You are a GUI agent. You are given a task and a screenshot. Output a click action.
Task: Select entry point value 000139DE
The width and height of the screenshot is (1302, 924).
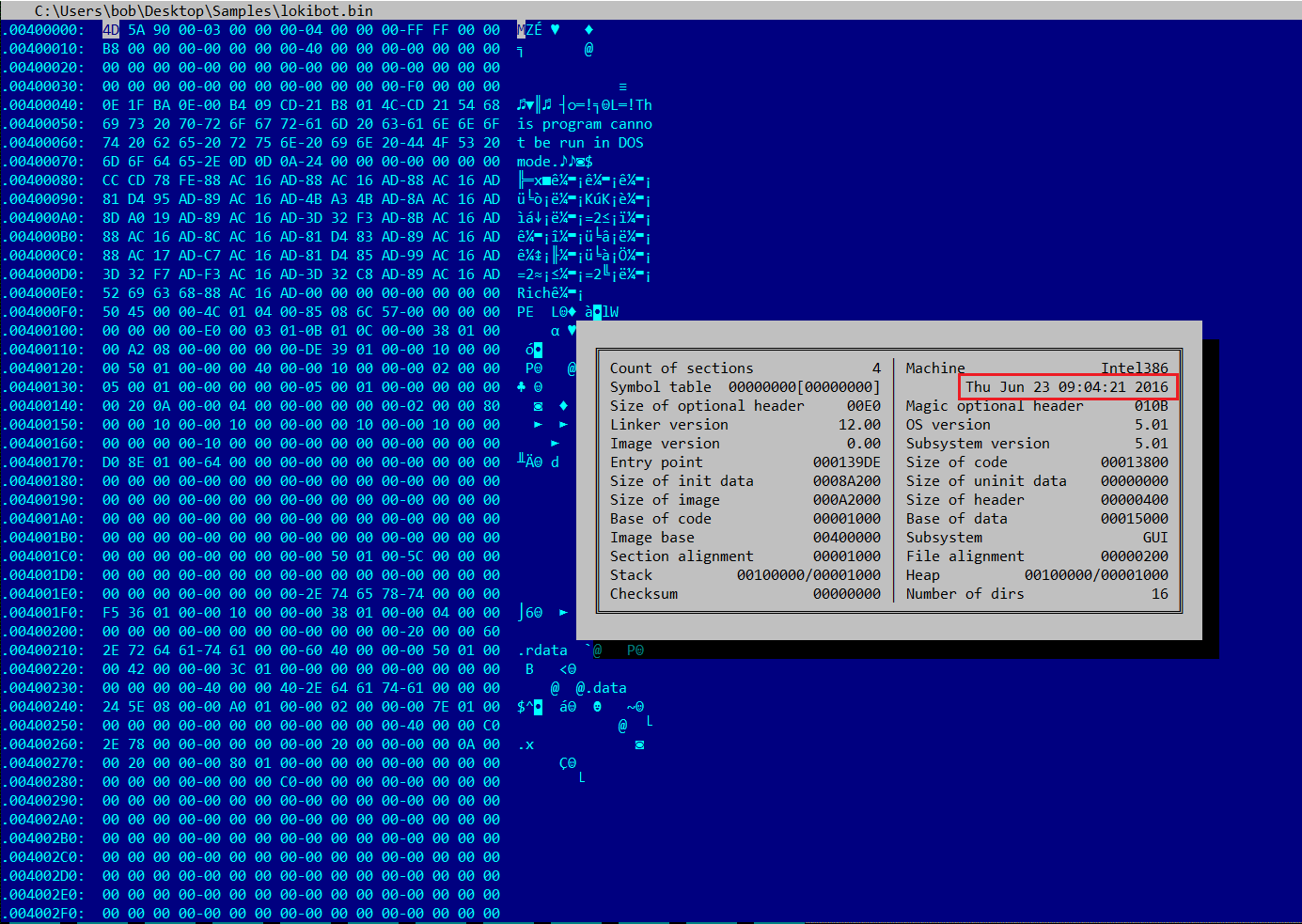coord(847,462)
